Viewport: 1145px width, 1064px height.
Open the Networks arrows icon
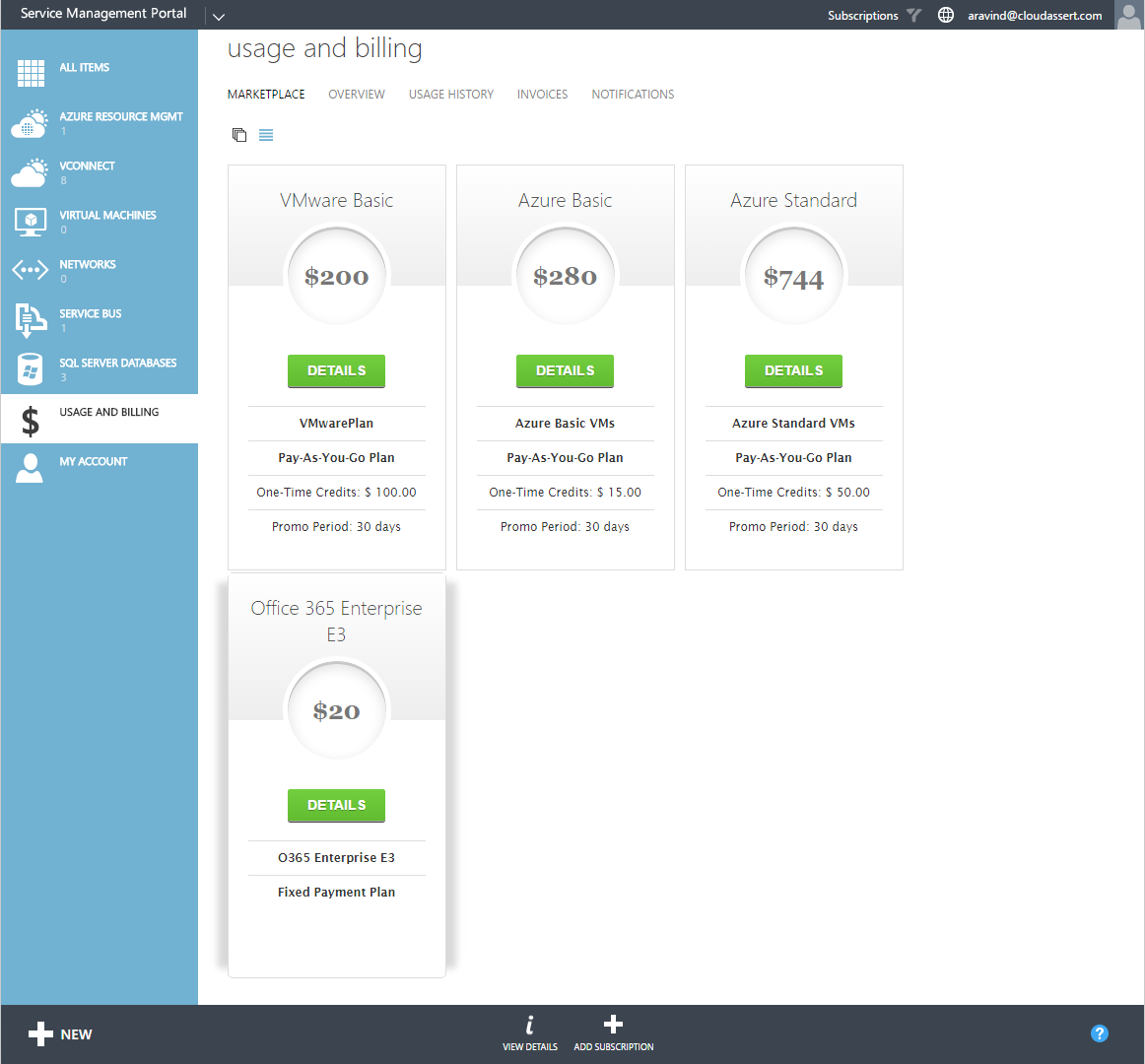pos(30,270)
